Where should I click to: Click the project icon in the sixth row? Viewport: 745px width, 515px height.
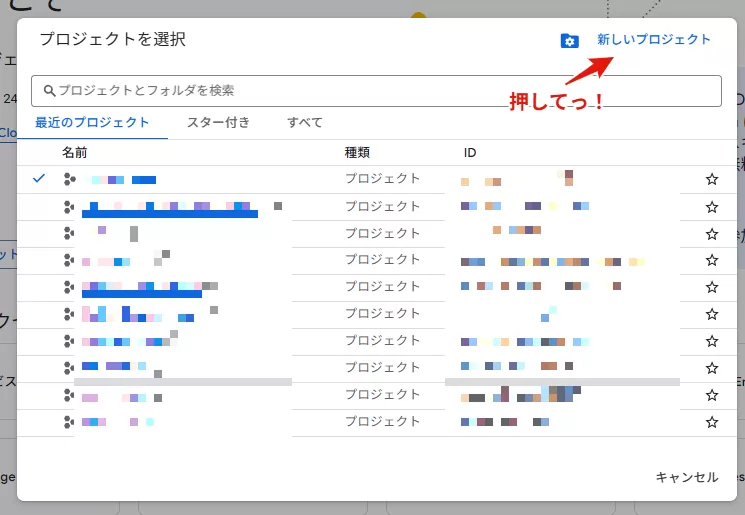coord(69,314)
